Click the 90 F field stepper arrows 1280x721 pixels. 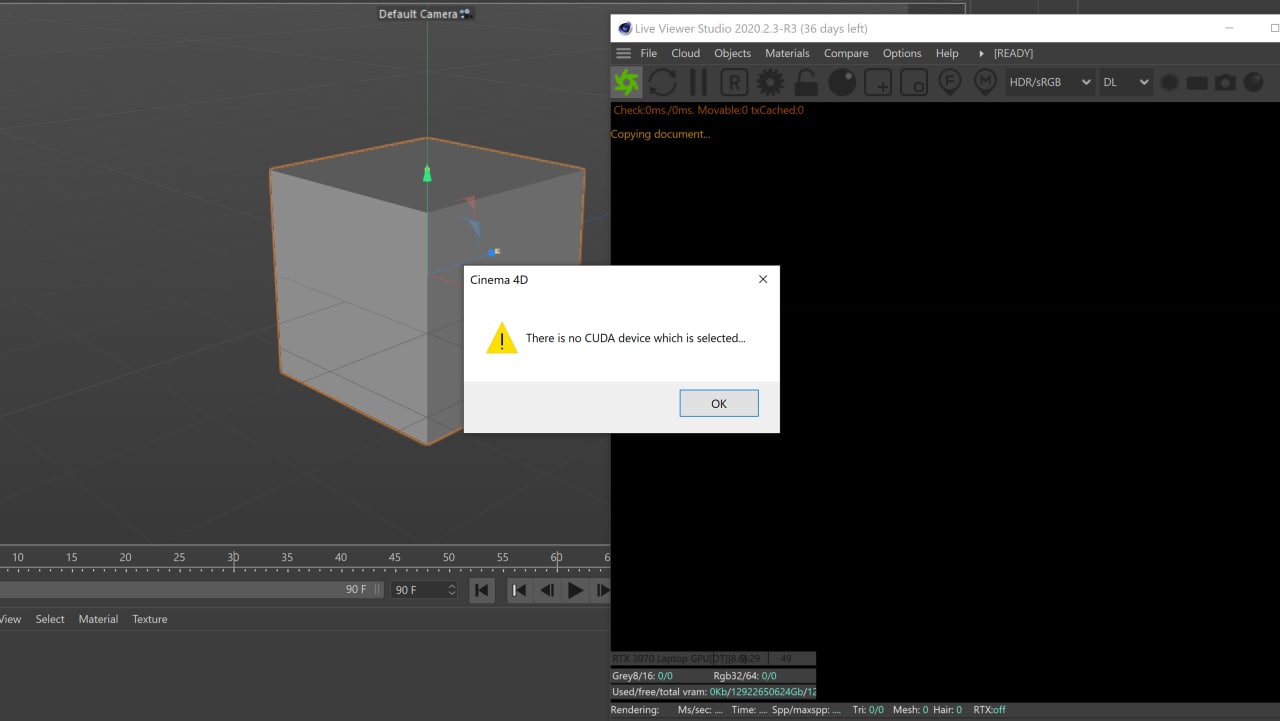point(452,590)
